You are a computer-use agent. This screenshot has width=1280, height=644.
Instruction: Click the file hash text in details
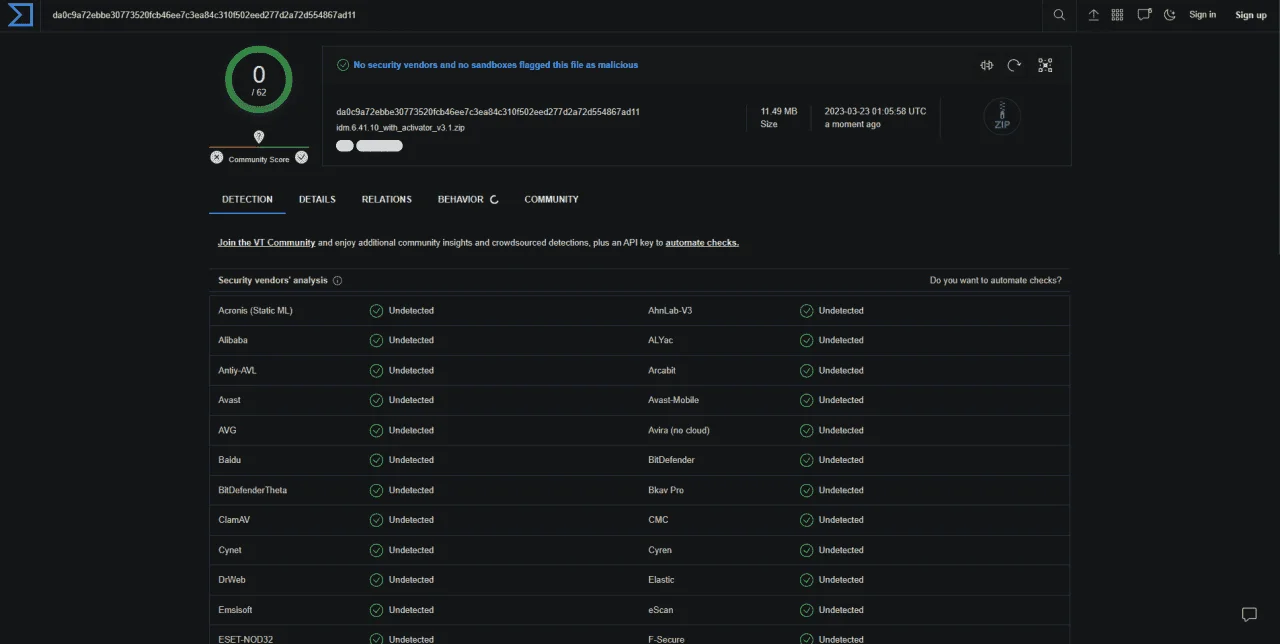pos(488,112)
